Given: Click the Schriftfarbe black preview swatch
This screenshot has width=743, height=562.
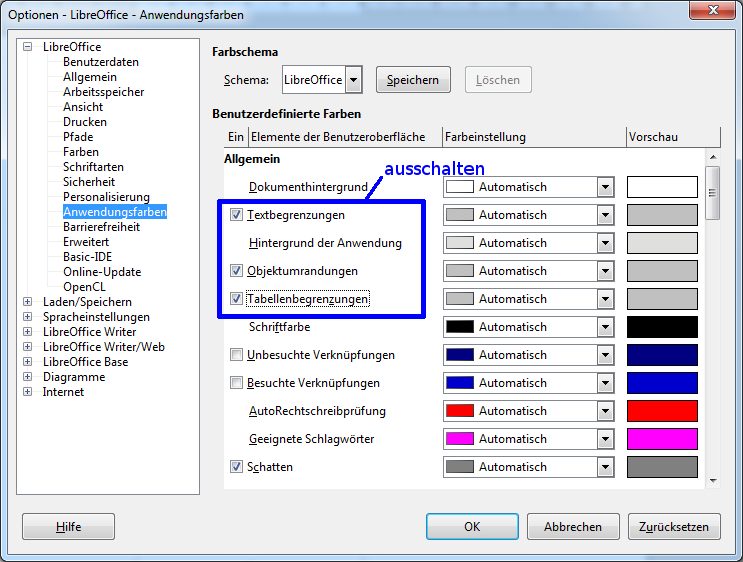Looking at the screenshot, I should 662,326.
